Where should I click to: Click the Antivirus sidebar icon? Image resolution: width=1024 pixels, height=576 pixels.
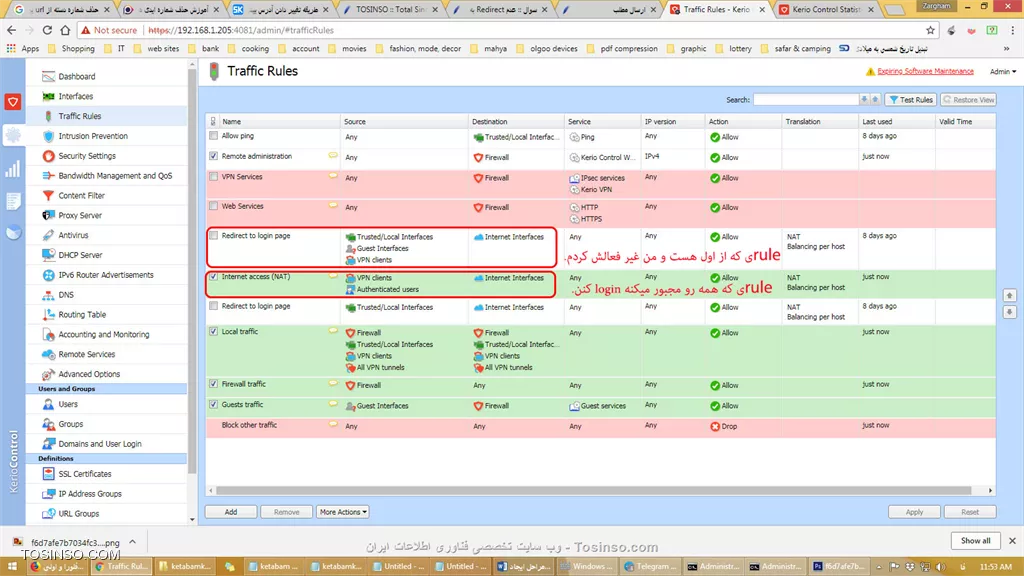pos(49,235)
